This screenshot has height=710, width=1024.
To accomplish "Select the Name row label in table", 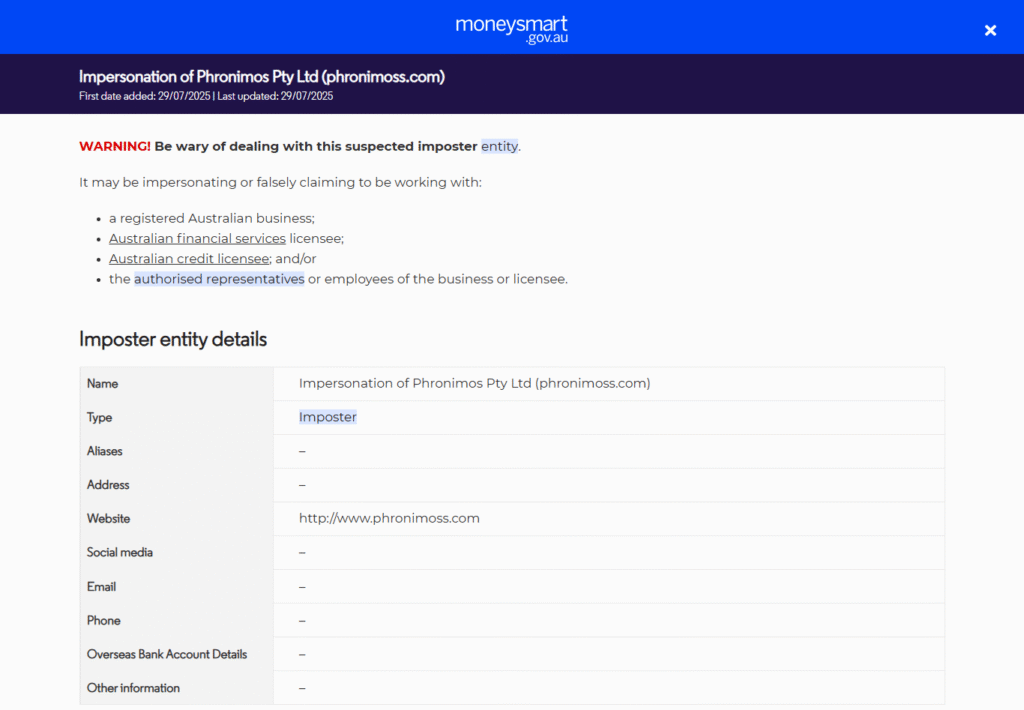I will (x=102, y=384).
